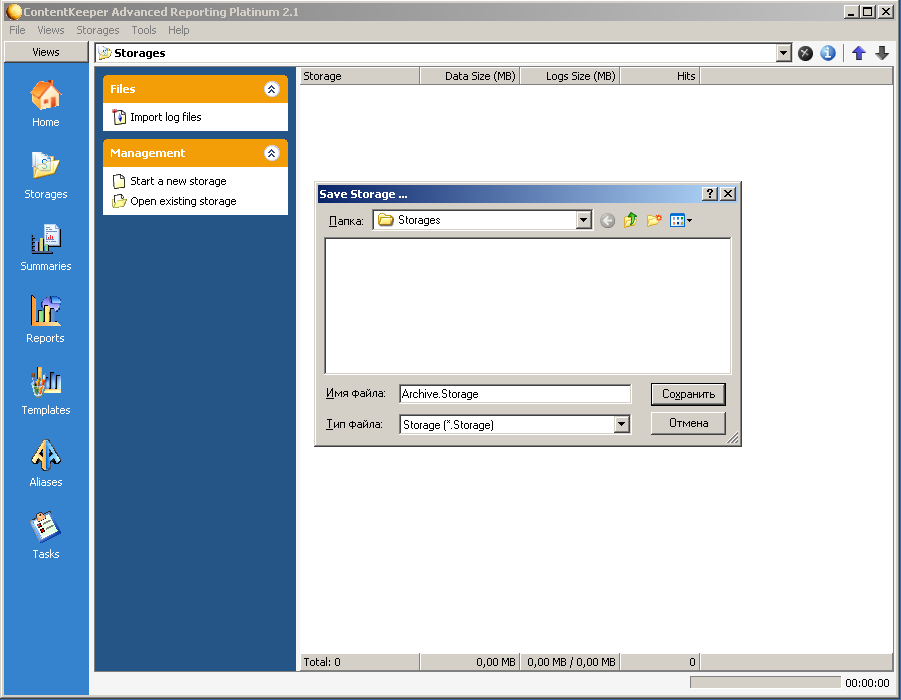The image size is (901, 700).
Task: Click the Views header button
Action: (x=46, y=52)
